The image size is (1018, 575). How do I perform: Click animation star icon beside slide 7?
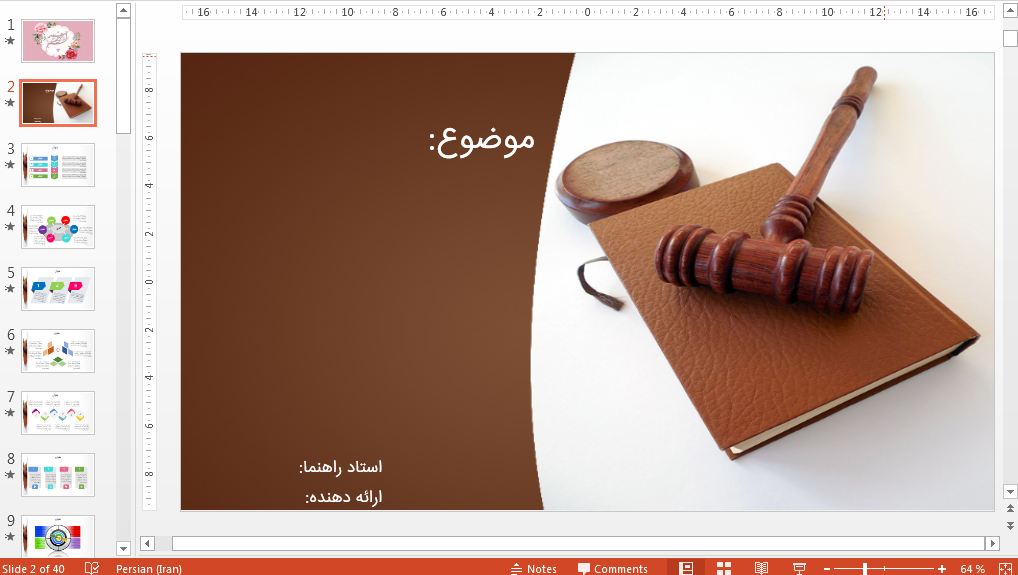coord(10,412)
